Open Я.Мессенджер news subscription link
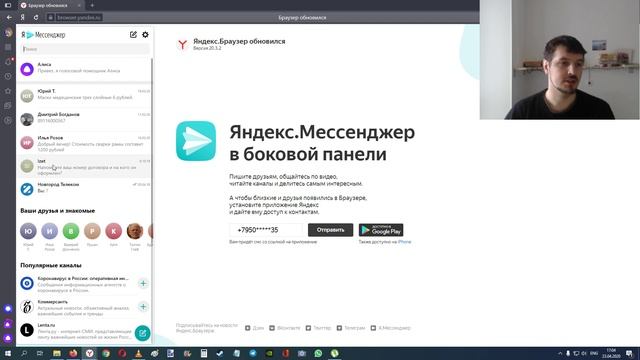Screen dimensions: 640x360 point(391,328)
